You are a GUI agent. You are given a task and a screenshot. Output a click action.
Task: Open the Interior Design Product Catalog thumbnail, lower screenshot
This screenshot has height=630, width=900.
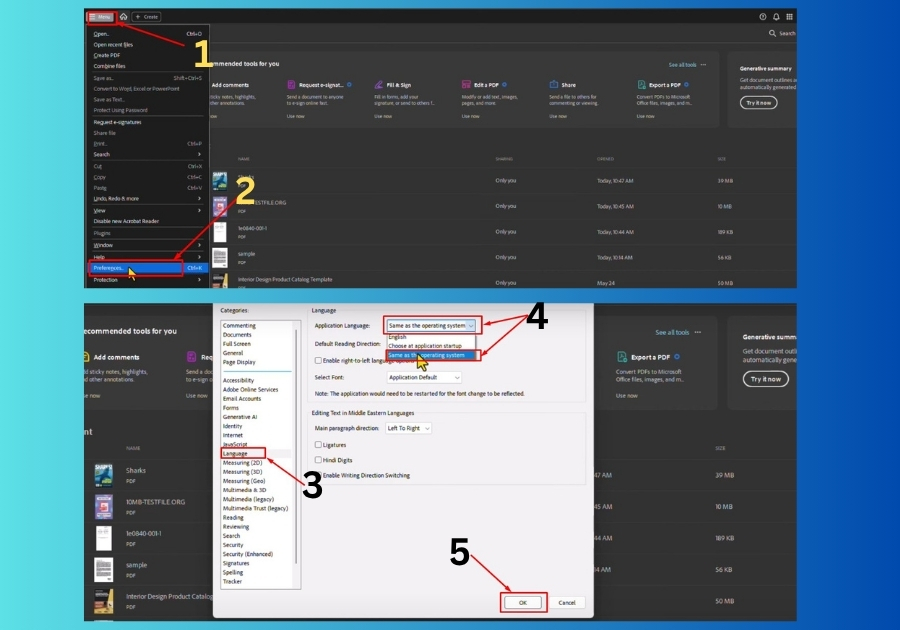103,601
